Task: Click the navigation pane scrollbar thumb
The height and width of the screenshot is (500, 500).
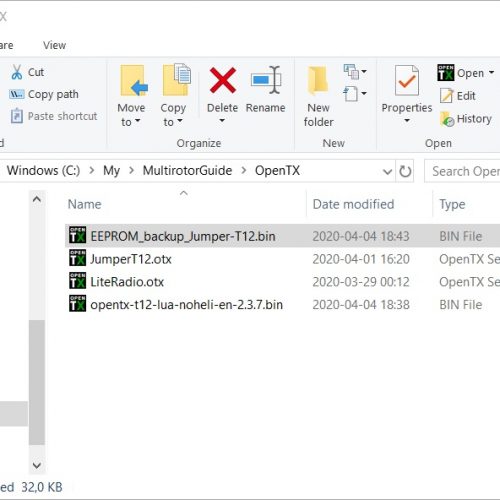Action: click(x=37, y=382)
